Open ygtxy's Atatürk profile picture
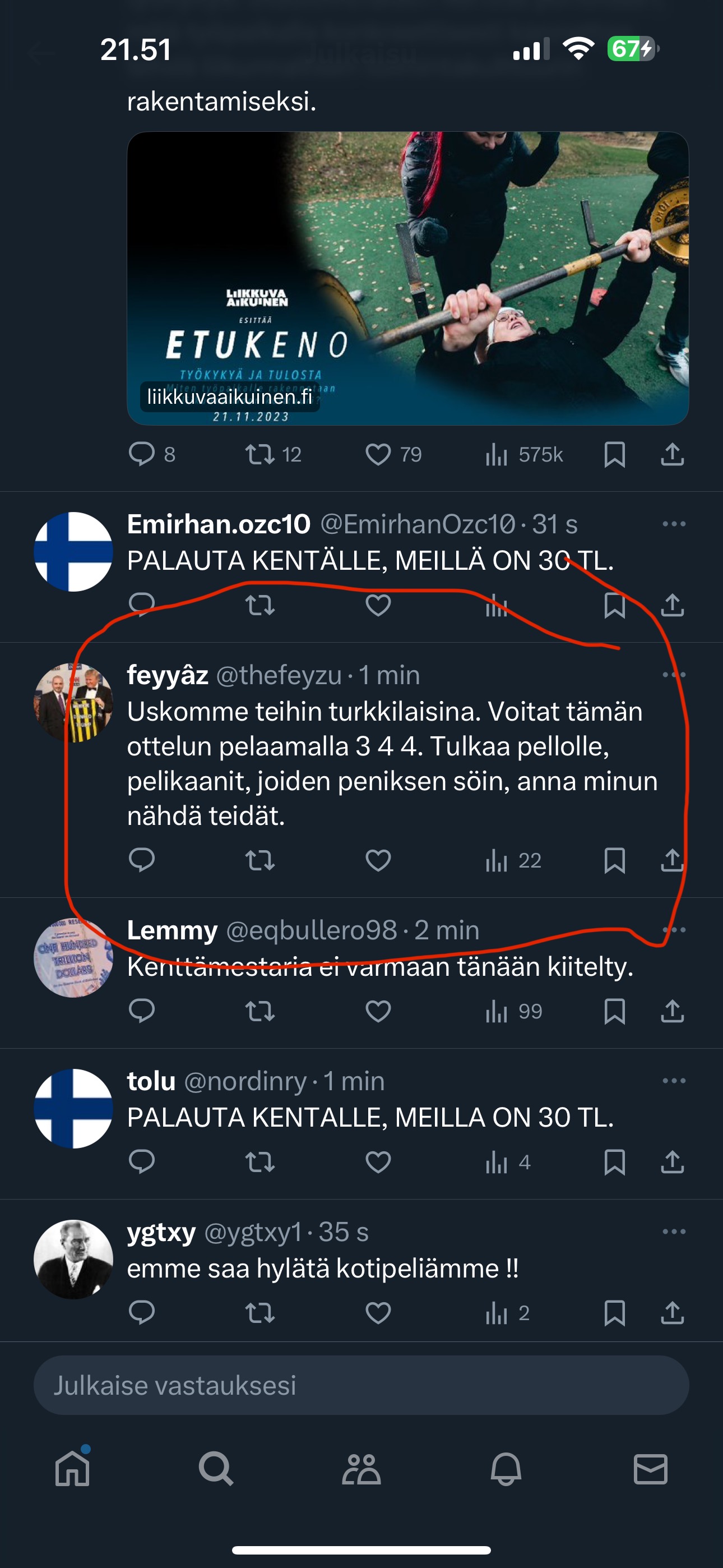 (73, 1260)
